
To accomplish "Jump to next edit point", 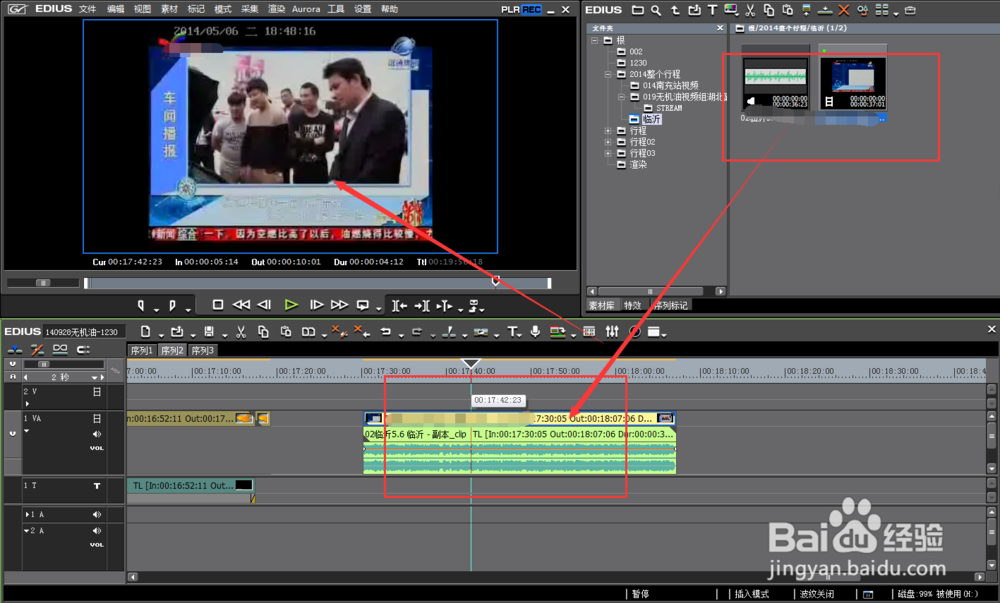I will [422, 306].
